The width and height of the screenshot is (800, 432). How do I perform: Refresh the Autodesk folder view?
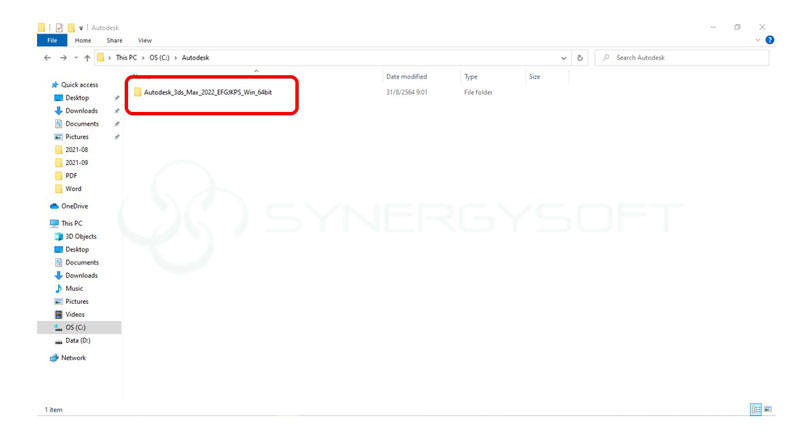[580, 58]
